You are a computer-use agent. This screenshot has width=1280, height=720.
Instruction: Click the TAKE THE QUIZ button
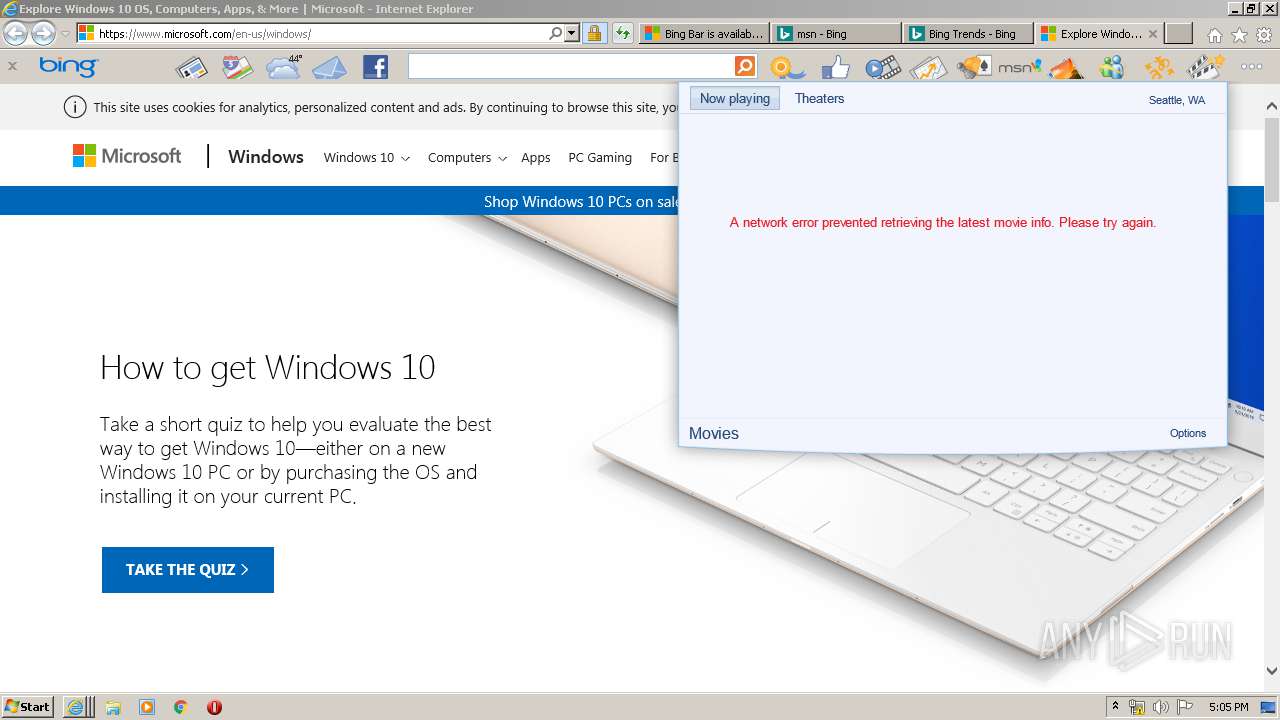click(188, 569)
